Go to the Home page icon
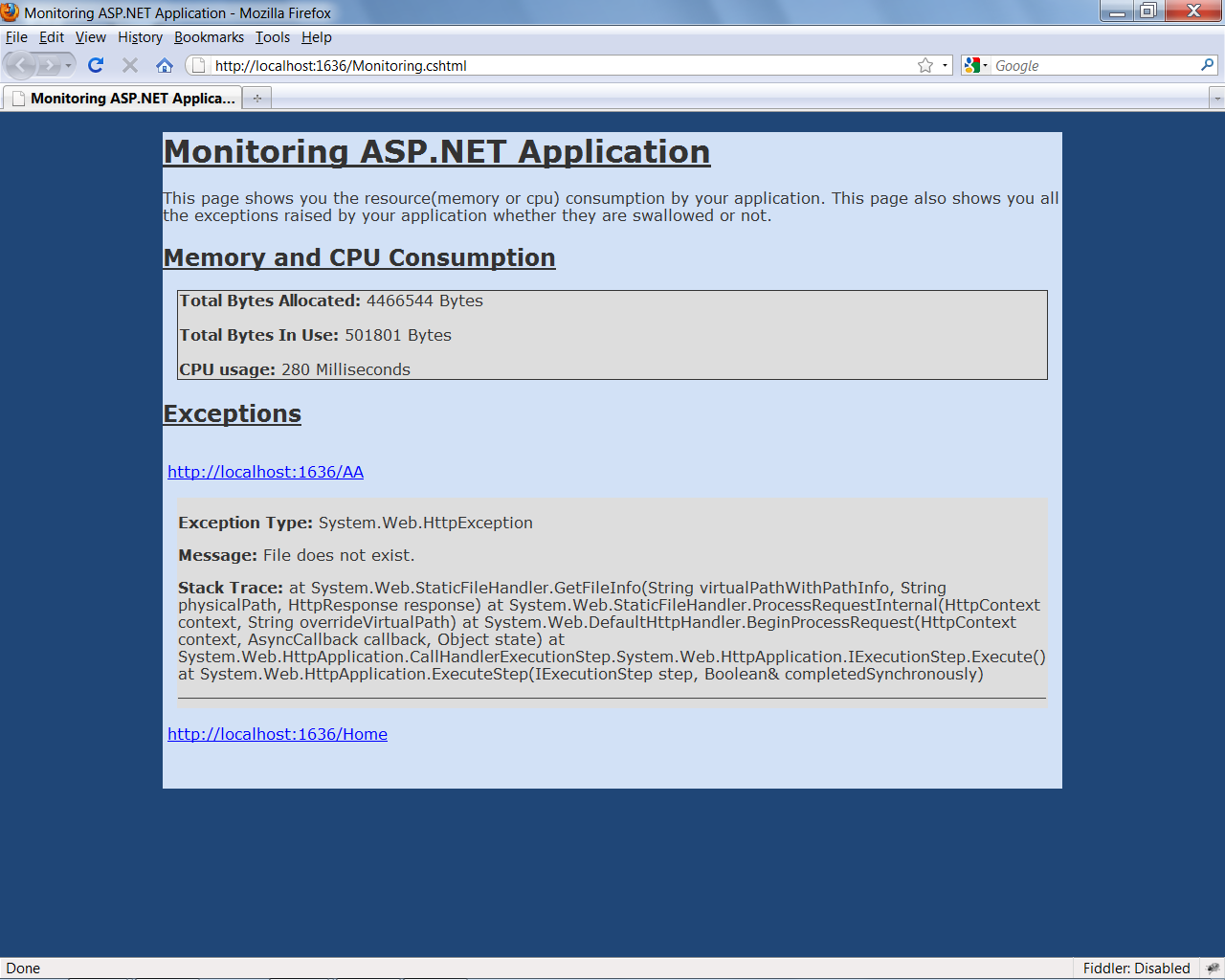1225x980 pixels. 165,65
